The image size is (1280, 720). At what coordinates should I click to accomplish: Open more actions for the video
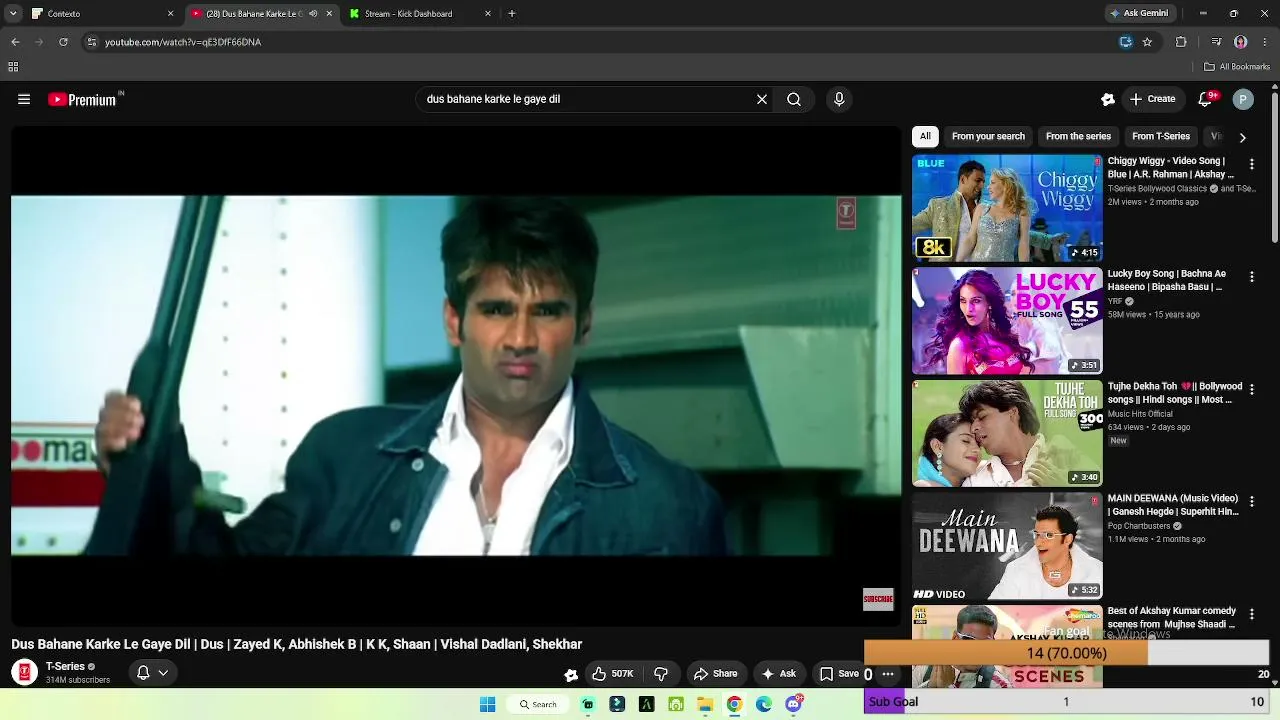888,674
